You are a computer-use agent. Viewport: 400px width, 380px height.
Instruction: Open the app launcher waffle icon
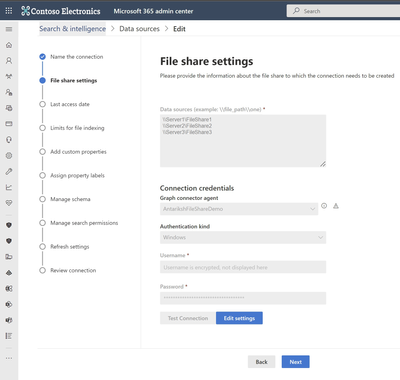click(x=9, y=11)
